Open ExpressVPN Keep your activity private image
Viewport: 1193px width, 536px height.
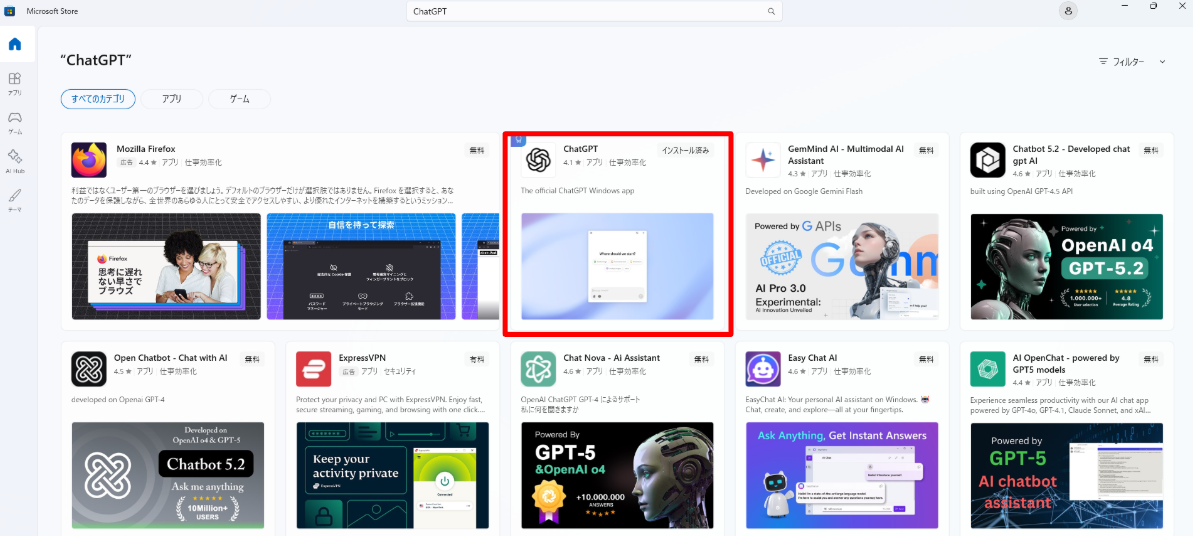click(393, 475)
